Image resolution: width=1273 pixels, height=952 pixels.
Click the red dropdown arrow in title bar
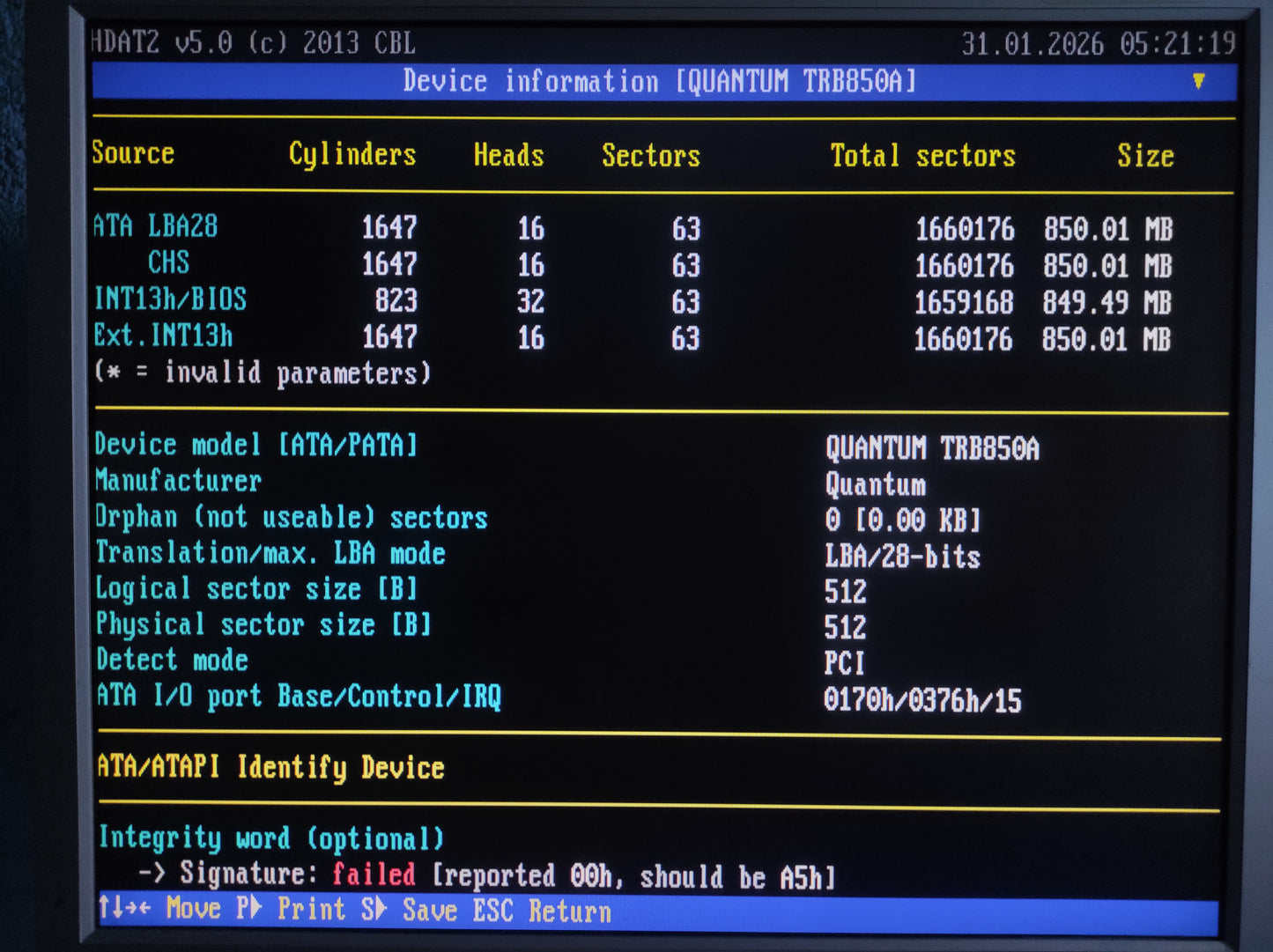click(x=1198, y=81)
